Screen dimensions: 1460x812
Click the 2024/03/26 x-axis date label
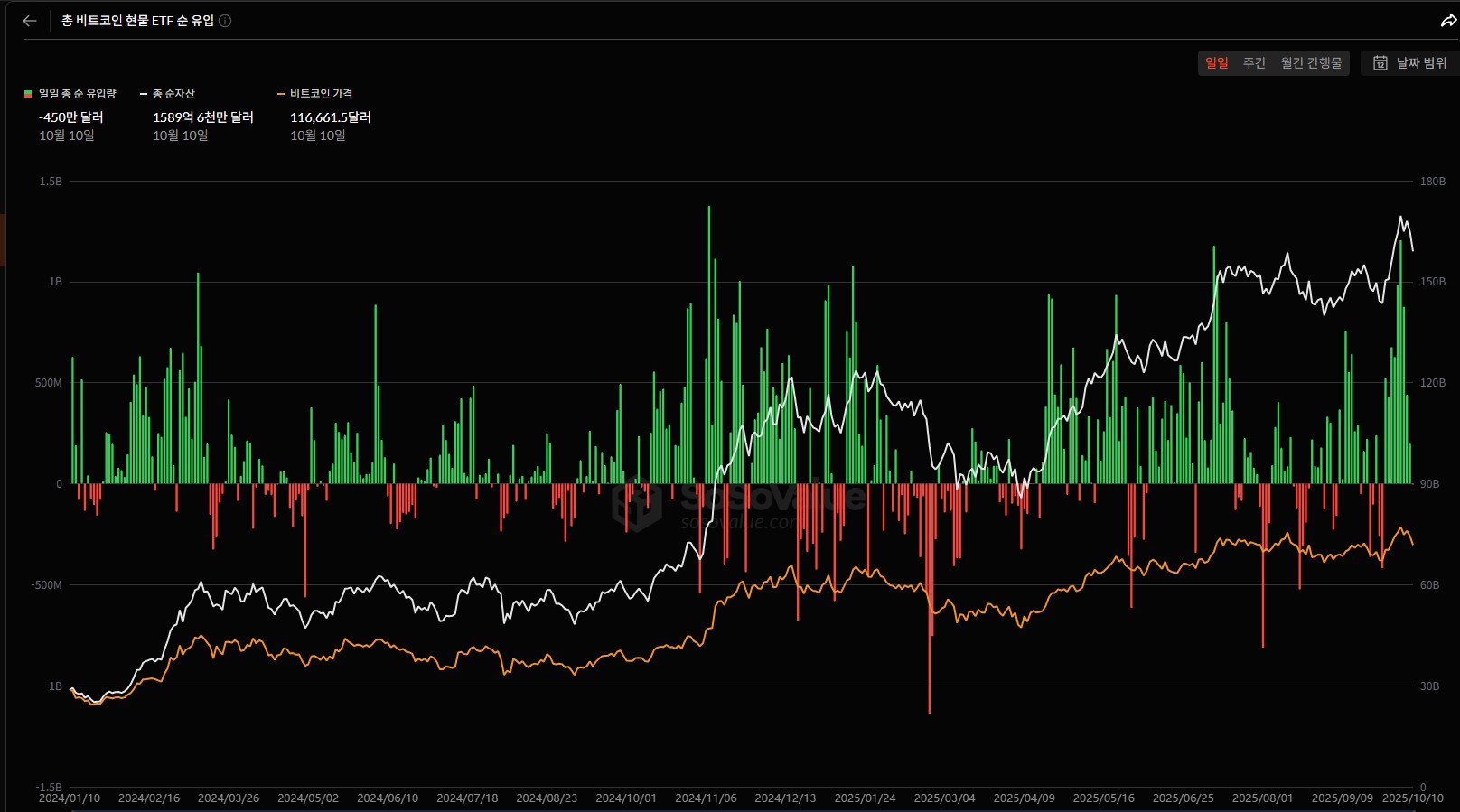coord(229,798)
